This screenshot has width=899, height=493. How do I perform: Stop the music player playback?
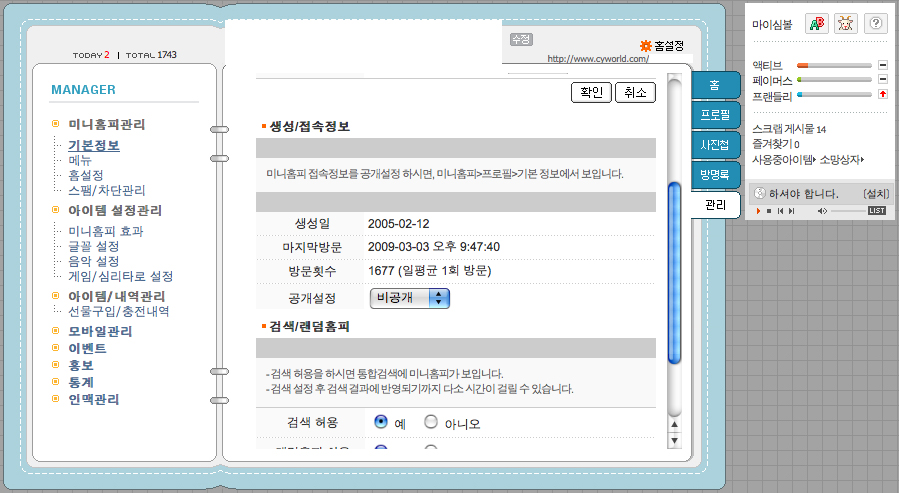pyautogui.click(x=769, y=211)
